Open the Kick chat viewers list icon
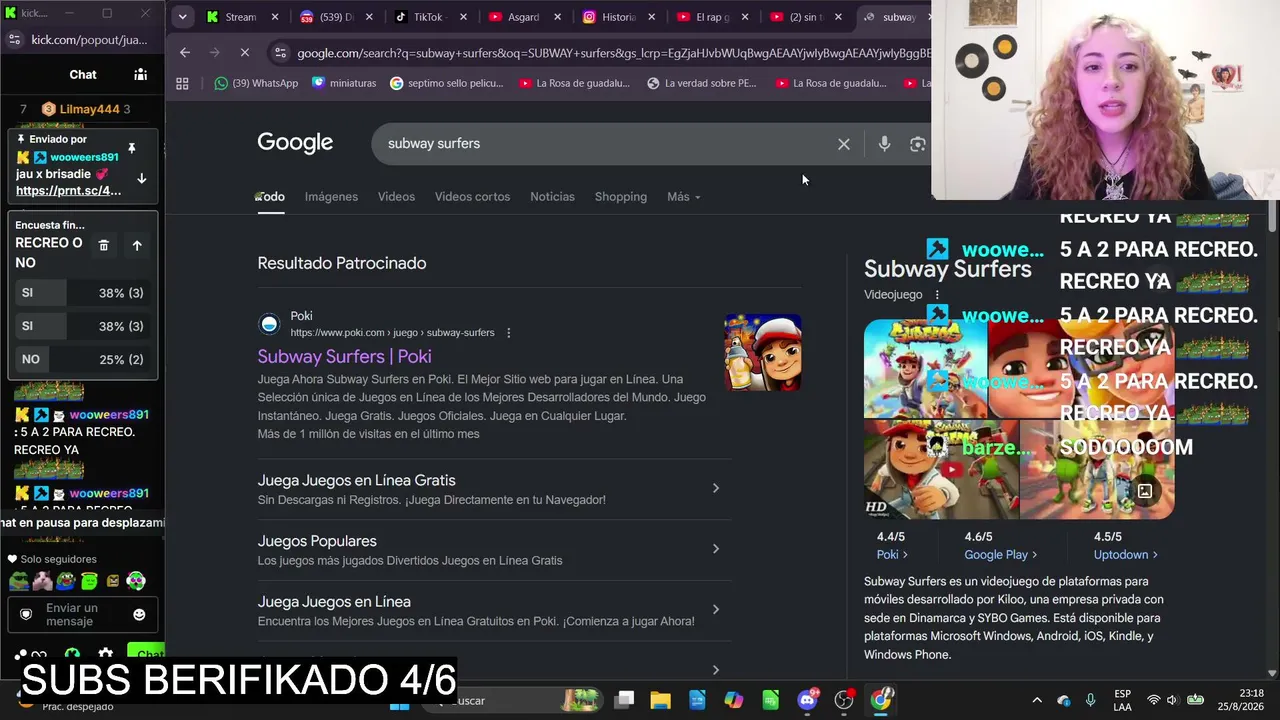This screenshot has height=720, width=1280. (140, 74)
